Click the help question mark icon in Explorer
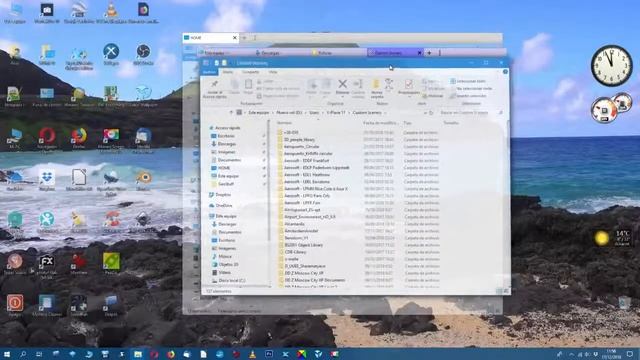640x360 pixels. click(505, 72)
